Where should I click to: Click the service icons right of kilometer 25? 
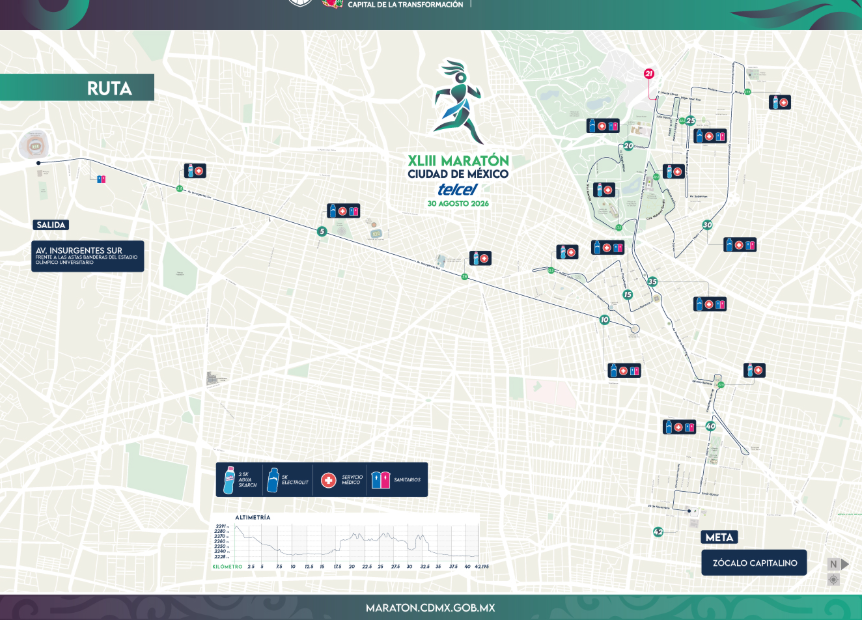pos(710,135)
